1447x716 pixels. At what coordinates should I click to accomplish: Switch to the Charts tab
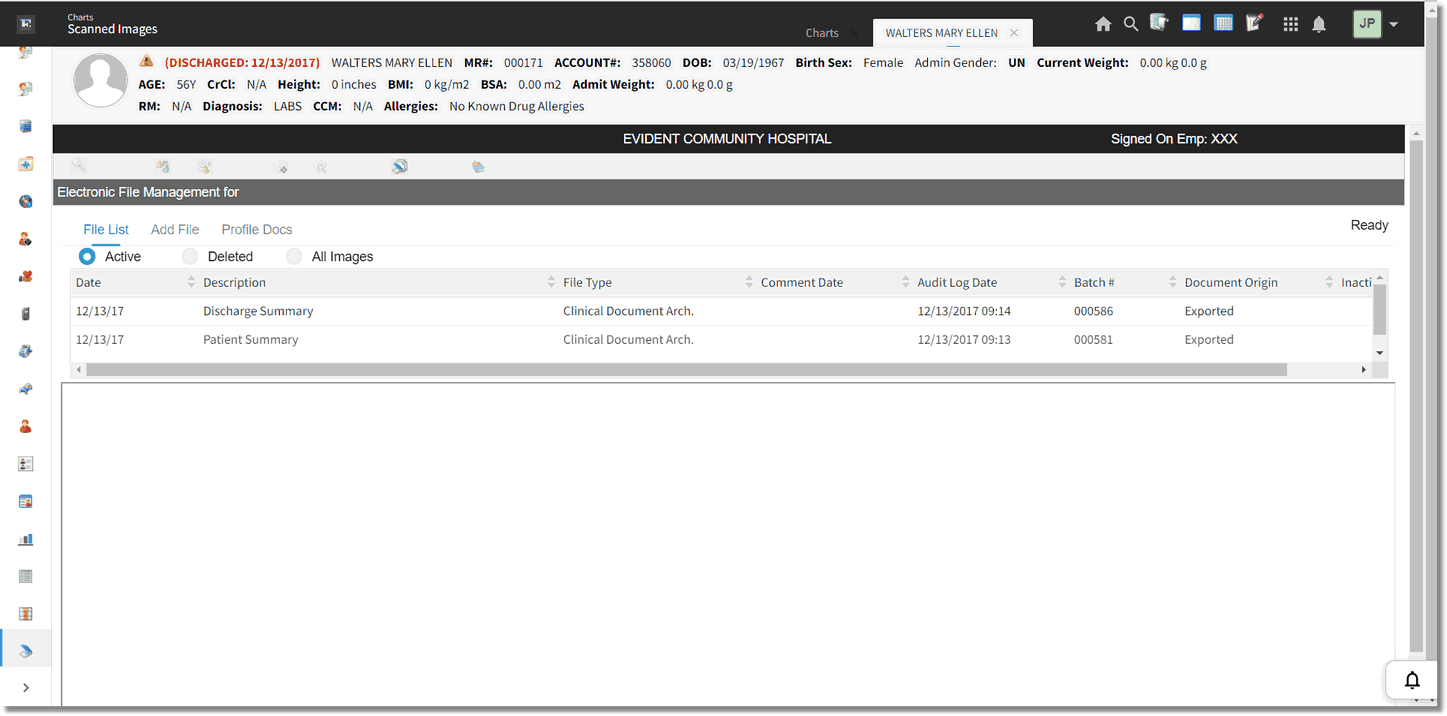[822, 33]
